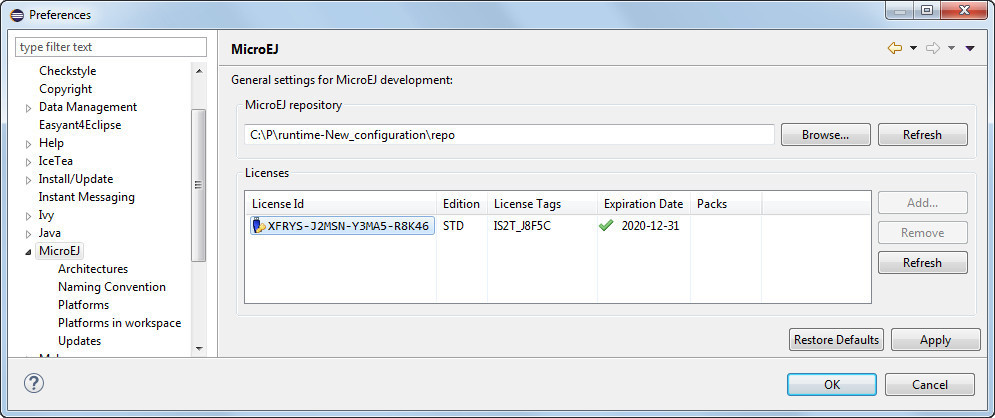Click the forward navigation arrow icon
The image size is (995, 418).
pyautogui.click(x=933, y=49)
